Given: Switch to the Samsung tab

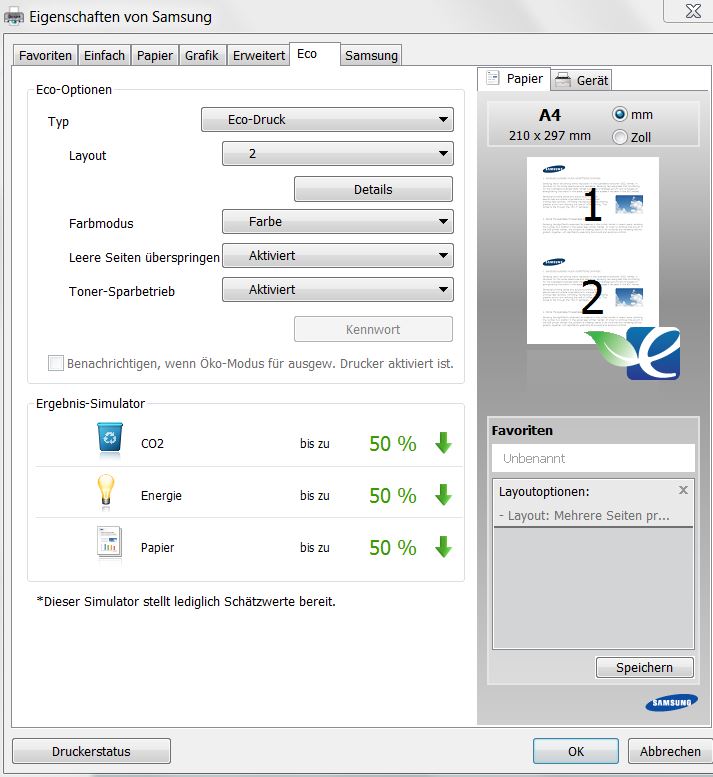Looking at the screenshot, I should tap(371, 56).
